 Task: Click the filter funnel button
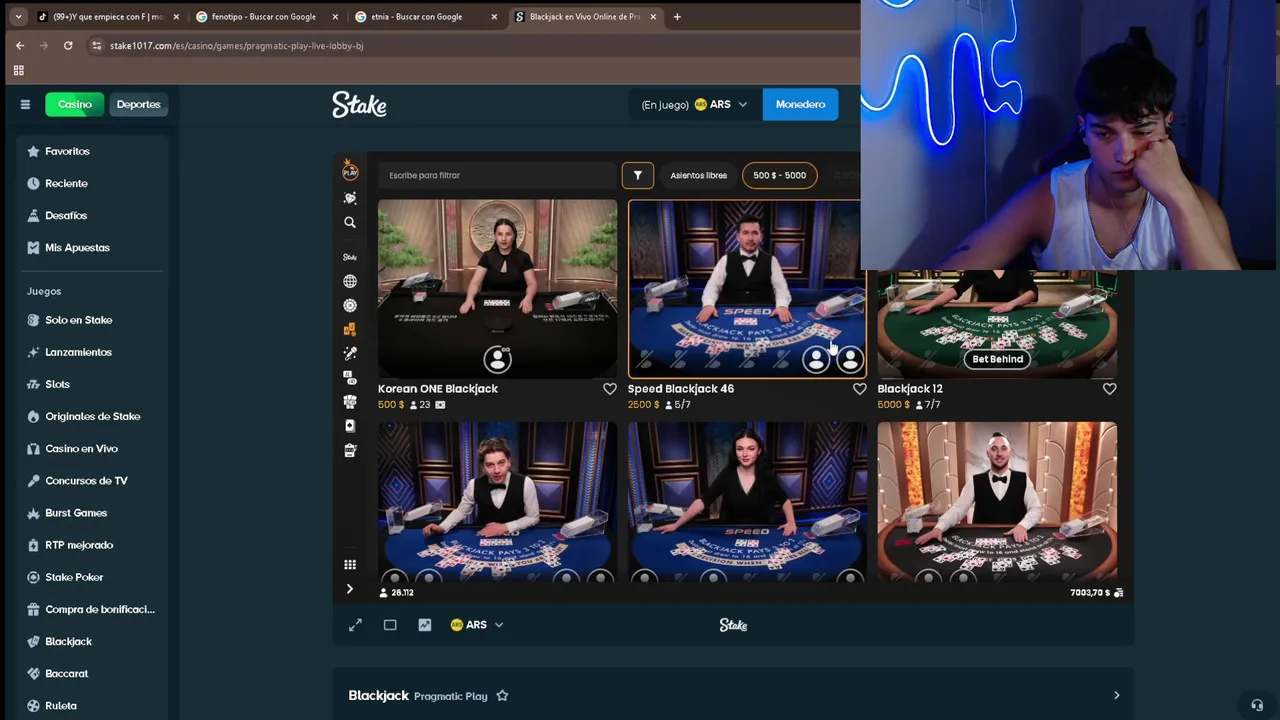[637, 175]
